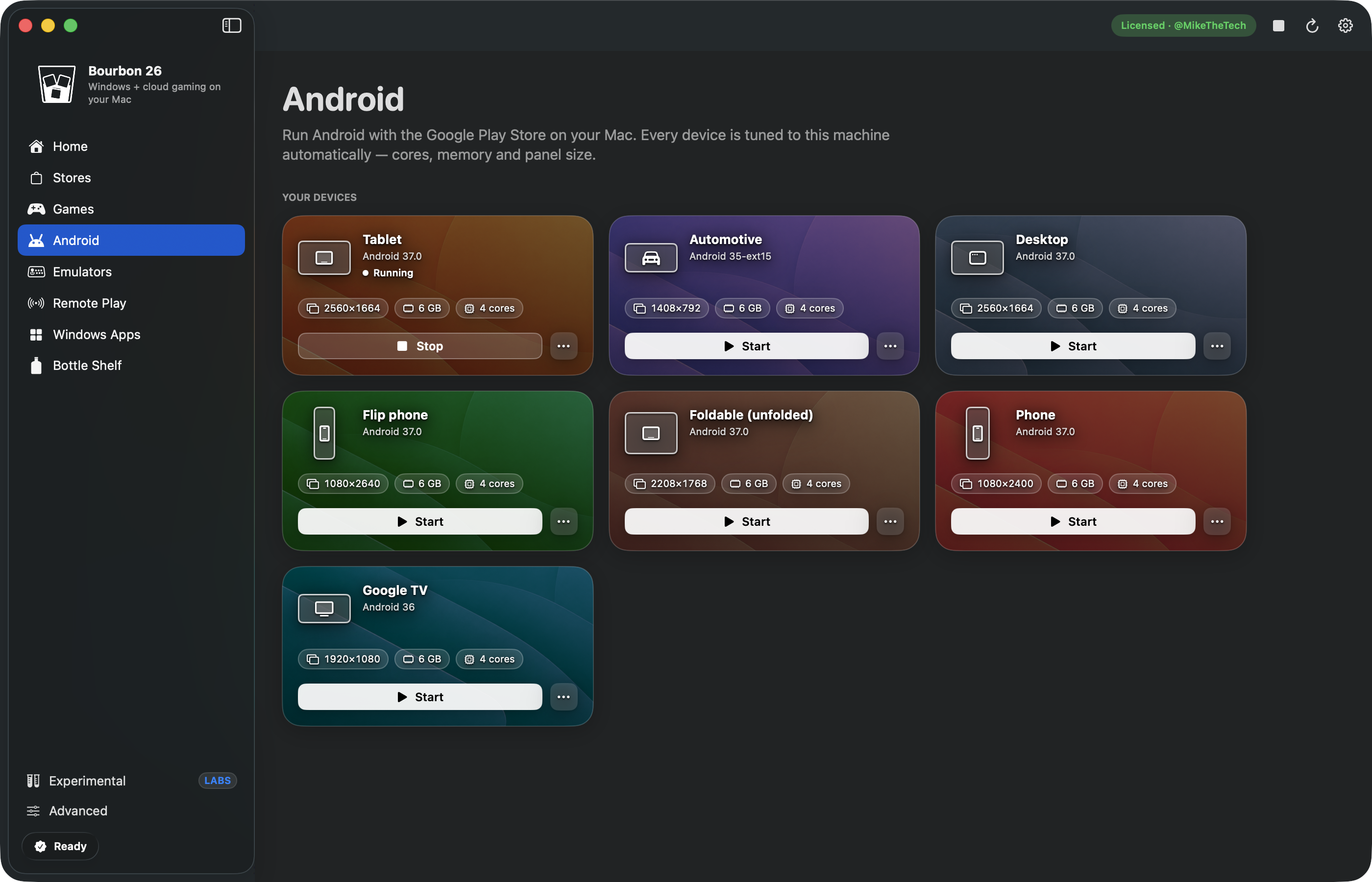This screenshot has width=1372, height=882.
Task: Start the Automotive device
Action: point(746,346)
